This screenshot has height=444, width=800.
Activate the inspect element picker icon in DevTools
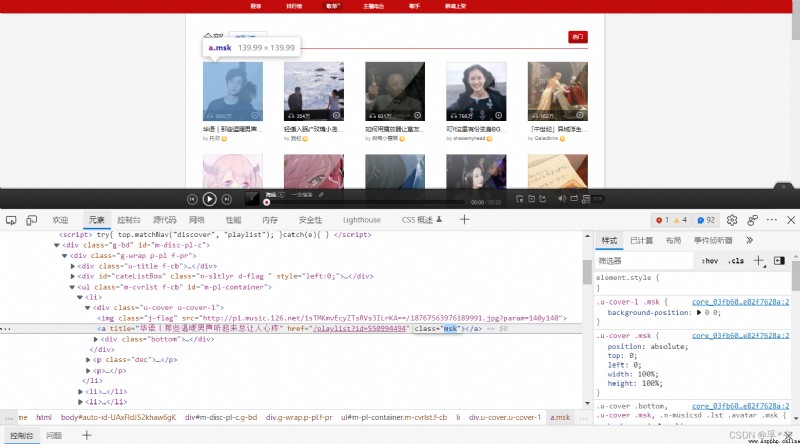click(x=11, y=220)
